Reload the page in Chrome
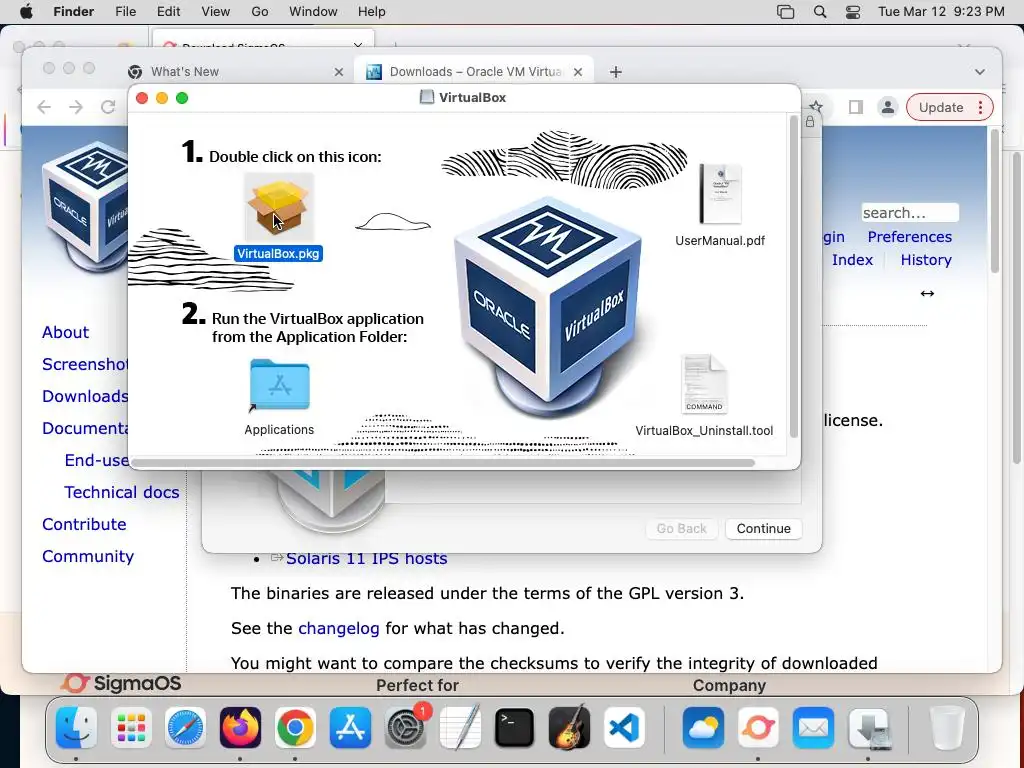The height and width of the screenshot is (768, 1024). (x=108, y=107)
